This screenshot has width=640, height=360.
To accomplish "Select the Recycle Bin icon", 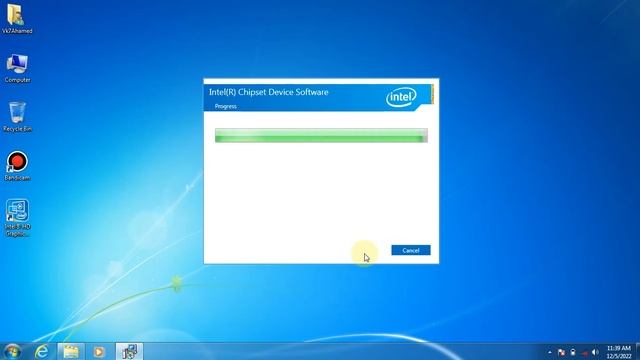I will tap(17, 117).
